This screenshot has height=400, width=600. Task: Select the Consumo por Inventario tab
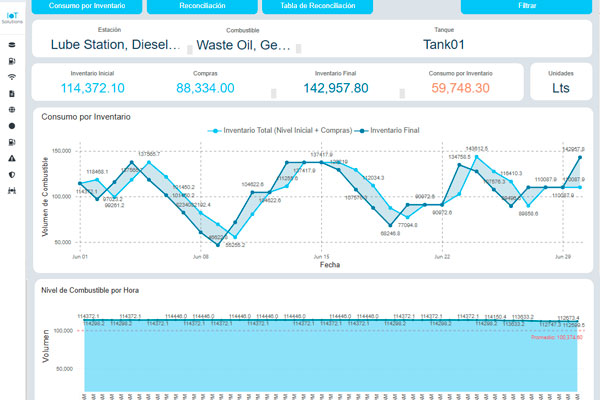pyautogui.click(x=85, y=6)
